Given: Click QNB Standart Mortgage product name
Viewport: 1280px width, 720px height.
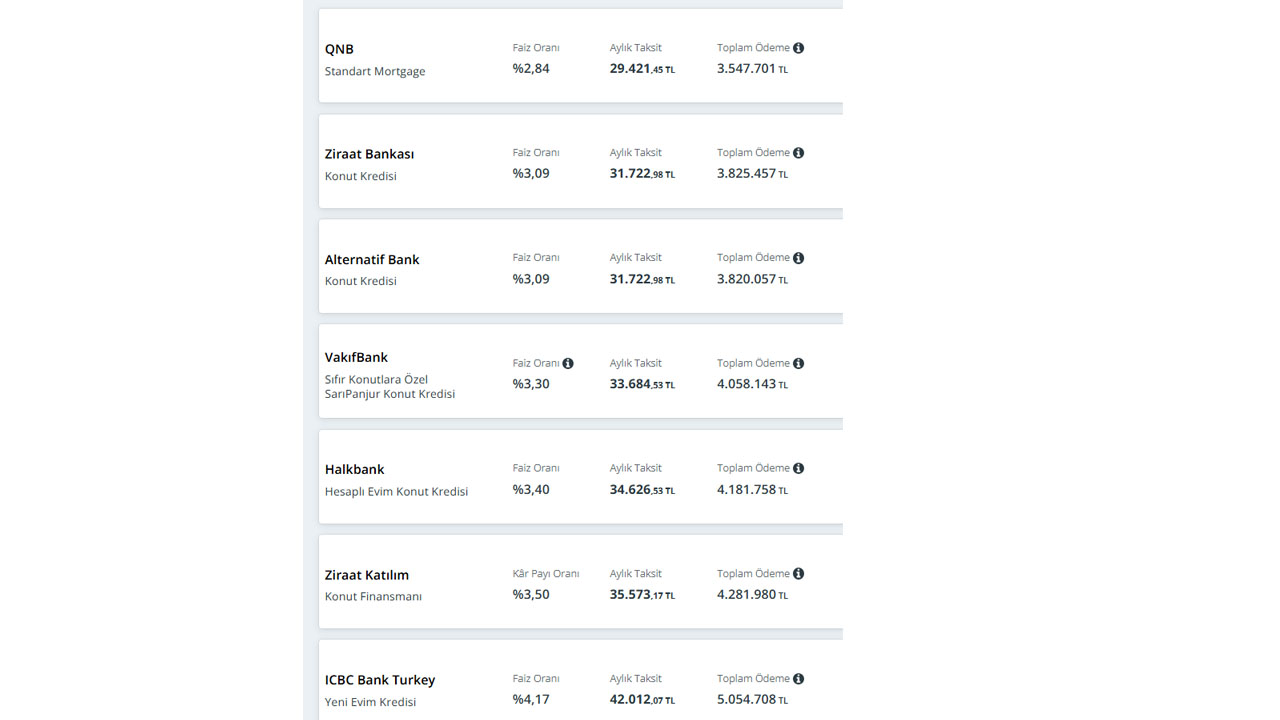Looking at the screenshot, I should point(375,72).
